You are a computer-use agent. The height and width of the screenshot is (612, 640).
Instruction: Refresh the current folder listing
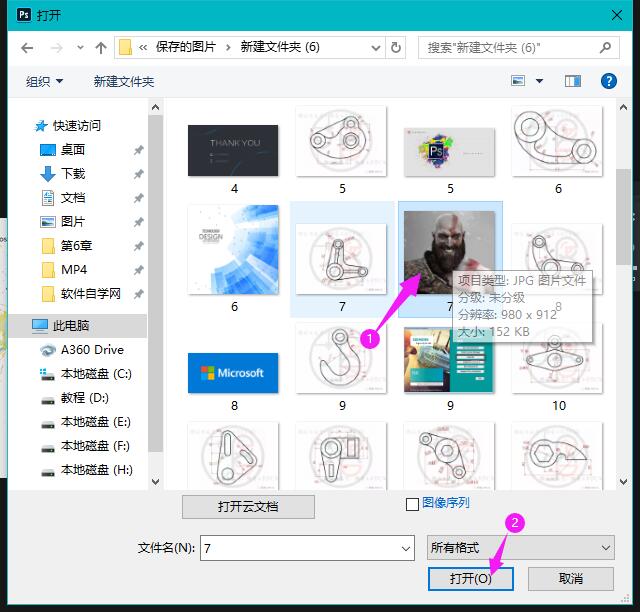(396, 48)
